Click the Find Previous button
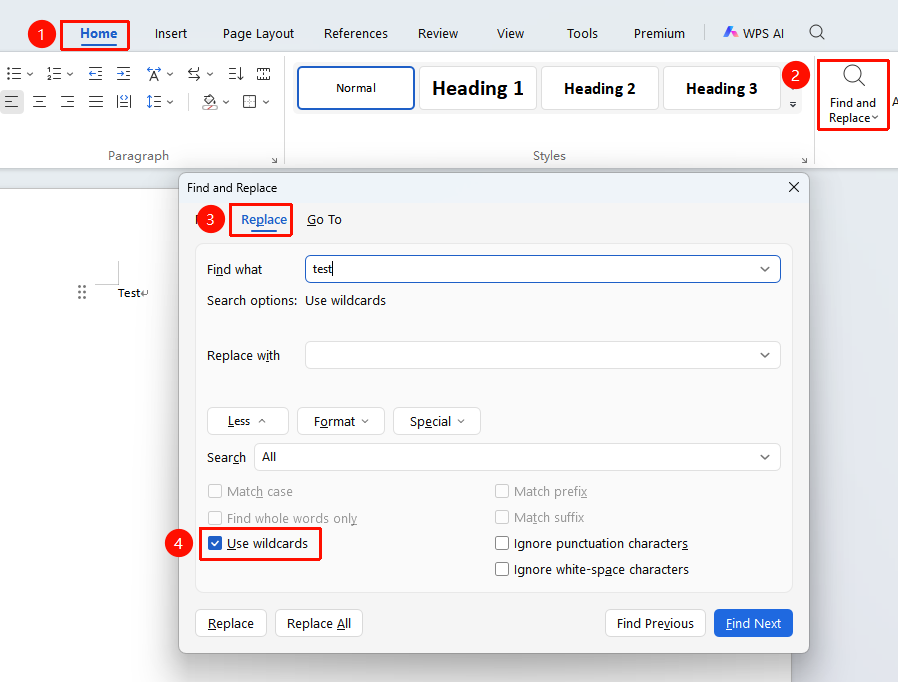The height and width of the screenshot is (682, 898). click(x=655, y=623)
